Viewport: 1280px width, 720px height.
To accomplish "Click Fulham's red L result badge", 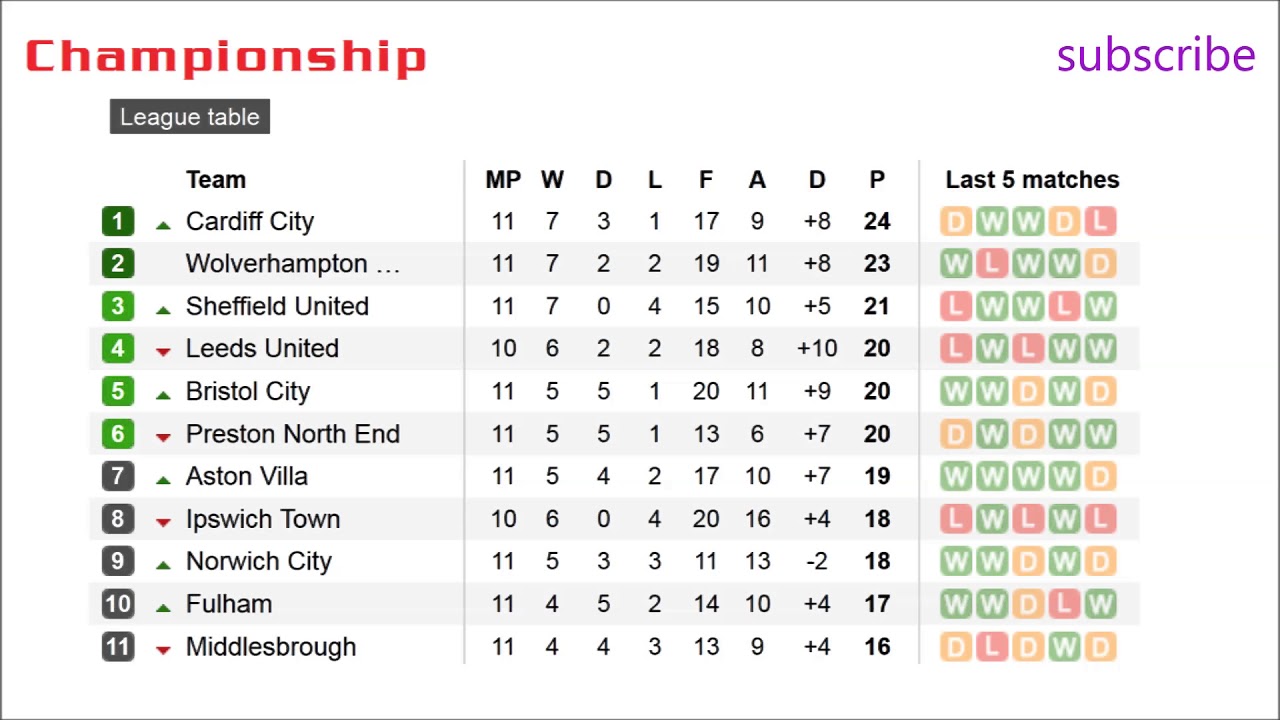I will click(x=1064, y=604).
